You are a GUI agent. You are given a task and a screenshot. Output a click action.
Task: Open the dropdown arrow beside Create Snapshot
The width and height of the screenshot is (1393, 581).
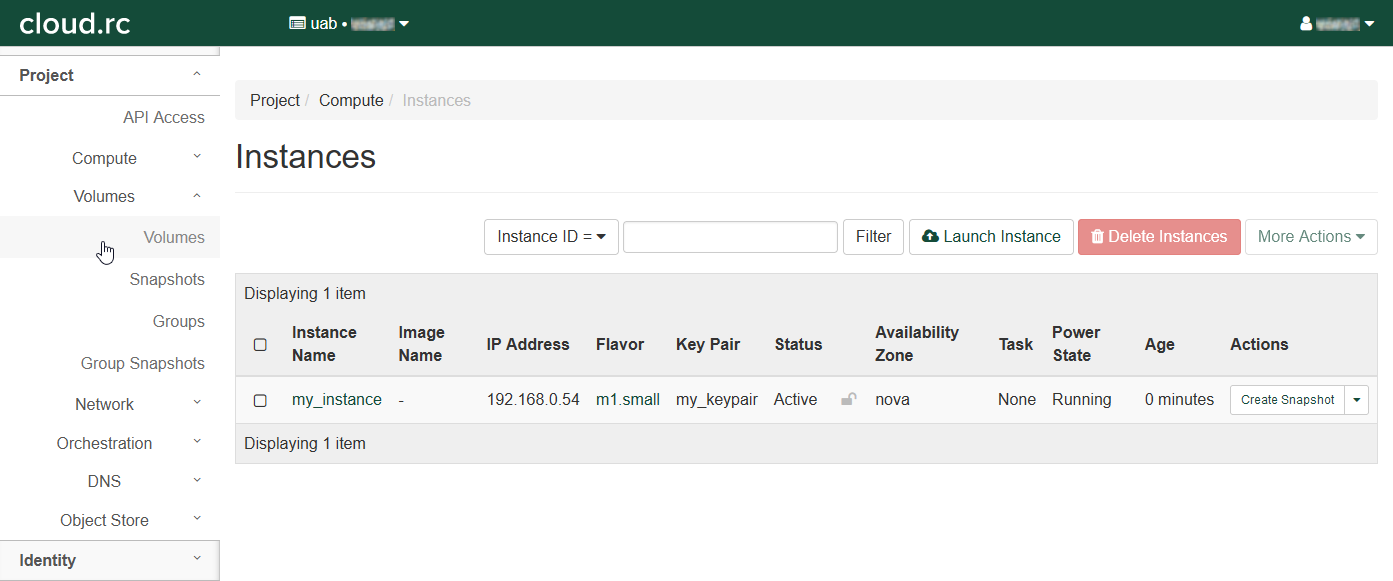point(1356,400)
